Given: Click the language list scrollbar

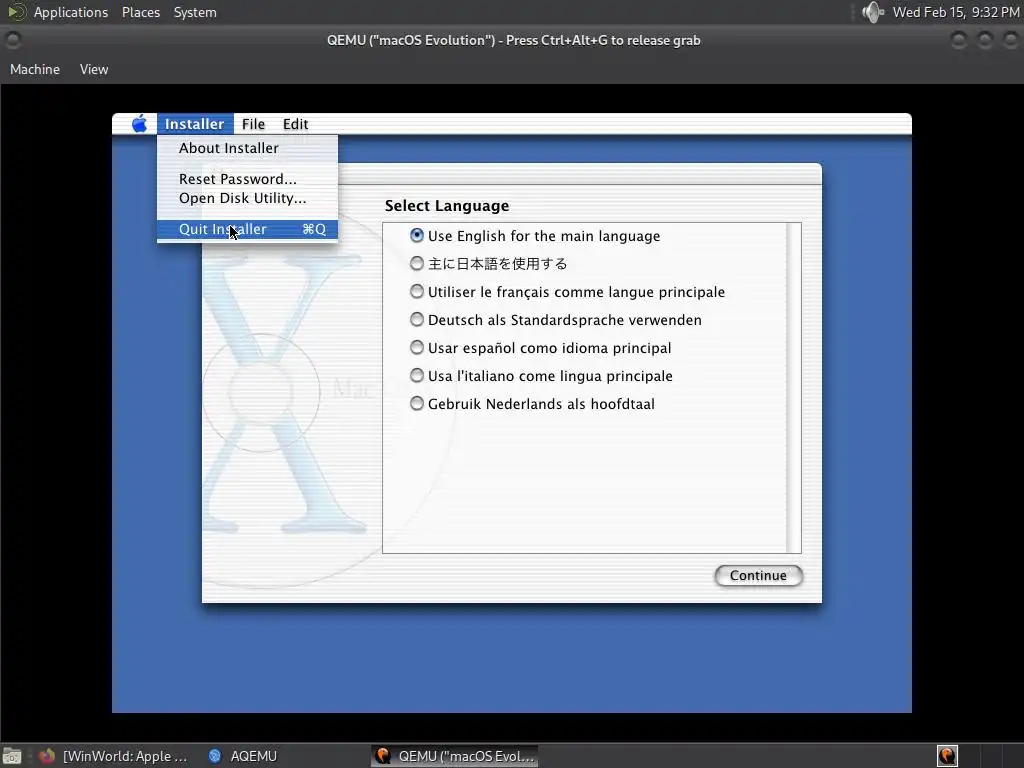Looking at the screenshot, I should 793,388.
